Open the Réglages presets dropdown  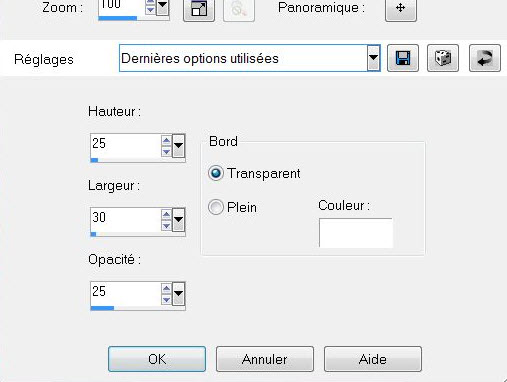(373, 58)
